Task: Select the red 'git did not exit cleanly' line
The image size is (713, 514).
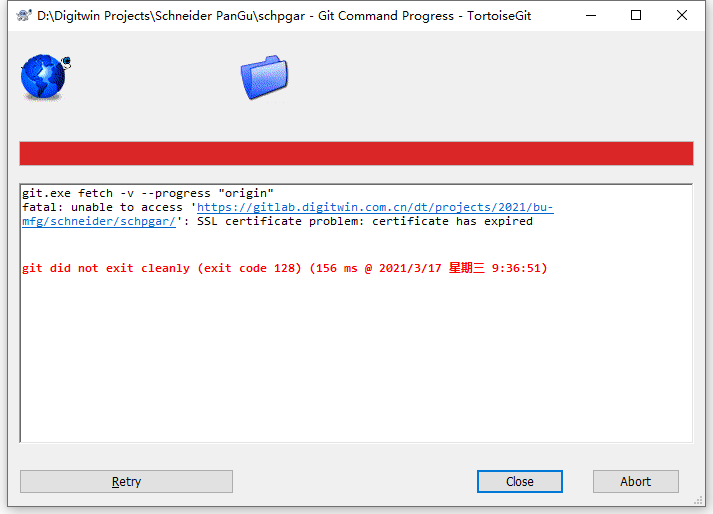Action: (285, 268)
